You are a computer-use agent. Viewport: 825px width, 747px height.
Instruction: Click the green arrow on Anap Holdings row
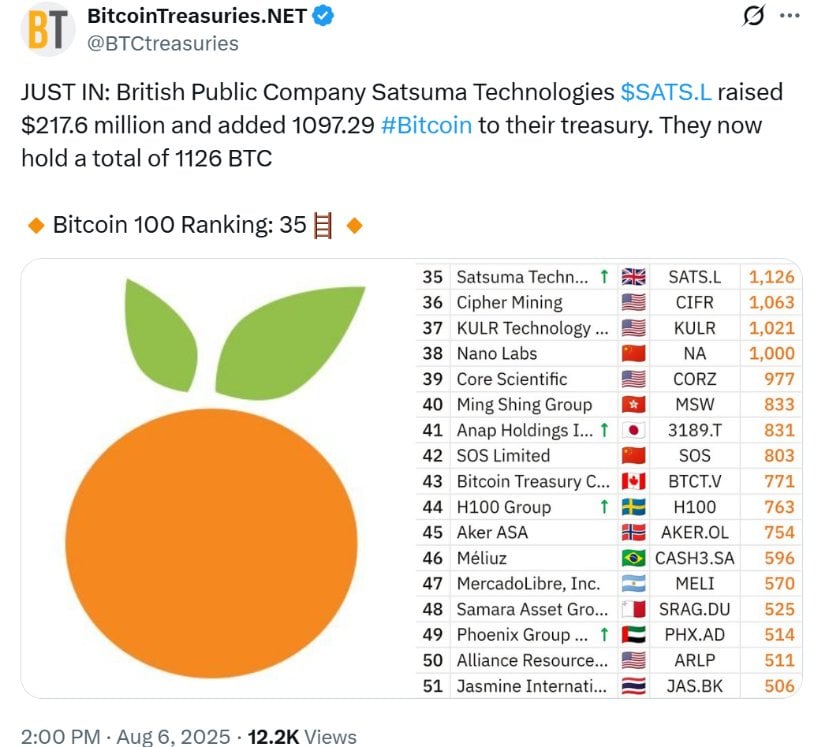[x=605, y=430]
